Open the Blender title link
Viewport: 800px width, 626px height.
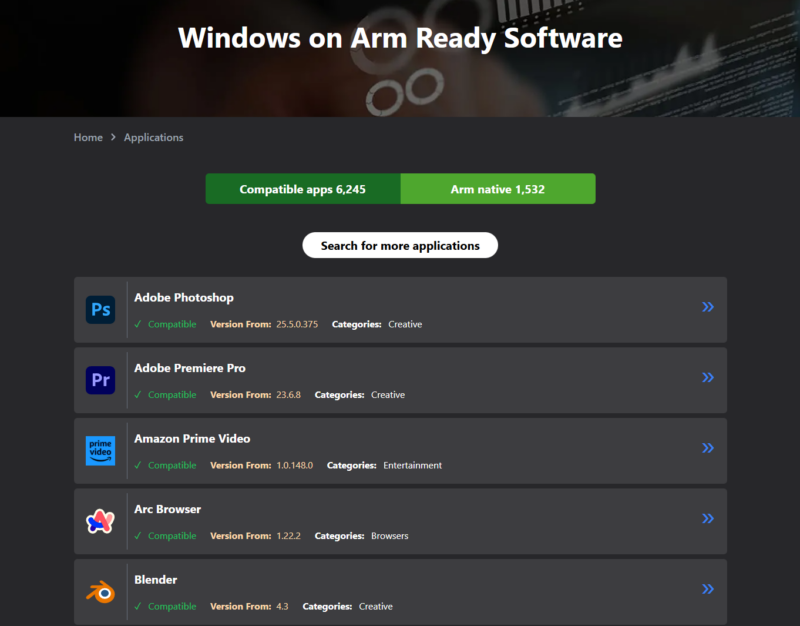point(156,580)
